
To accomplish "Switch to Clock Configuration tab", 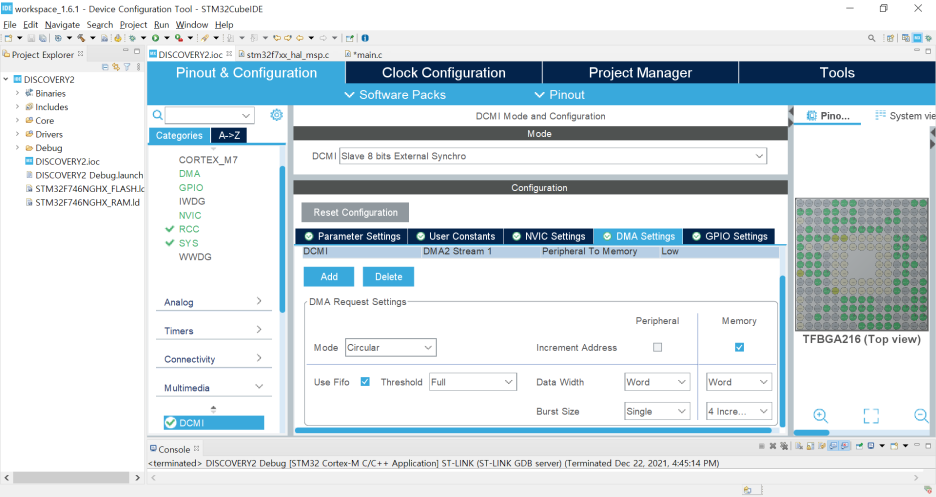I will click(x=444, y=73).
